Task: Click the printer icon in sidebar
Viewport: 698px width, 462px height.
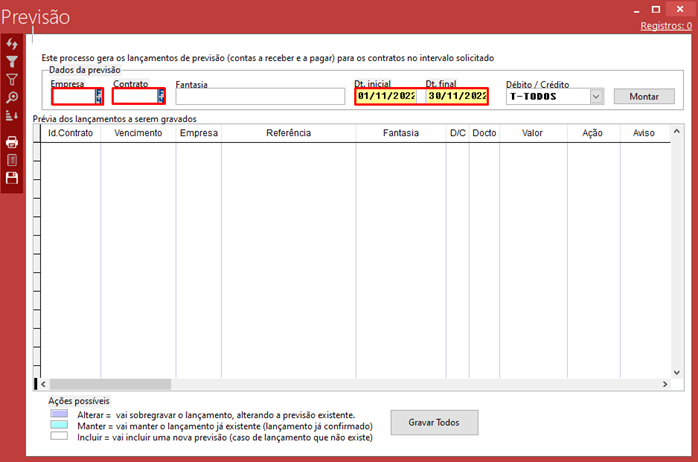Action: (12, 142)
